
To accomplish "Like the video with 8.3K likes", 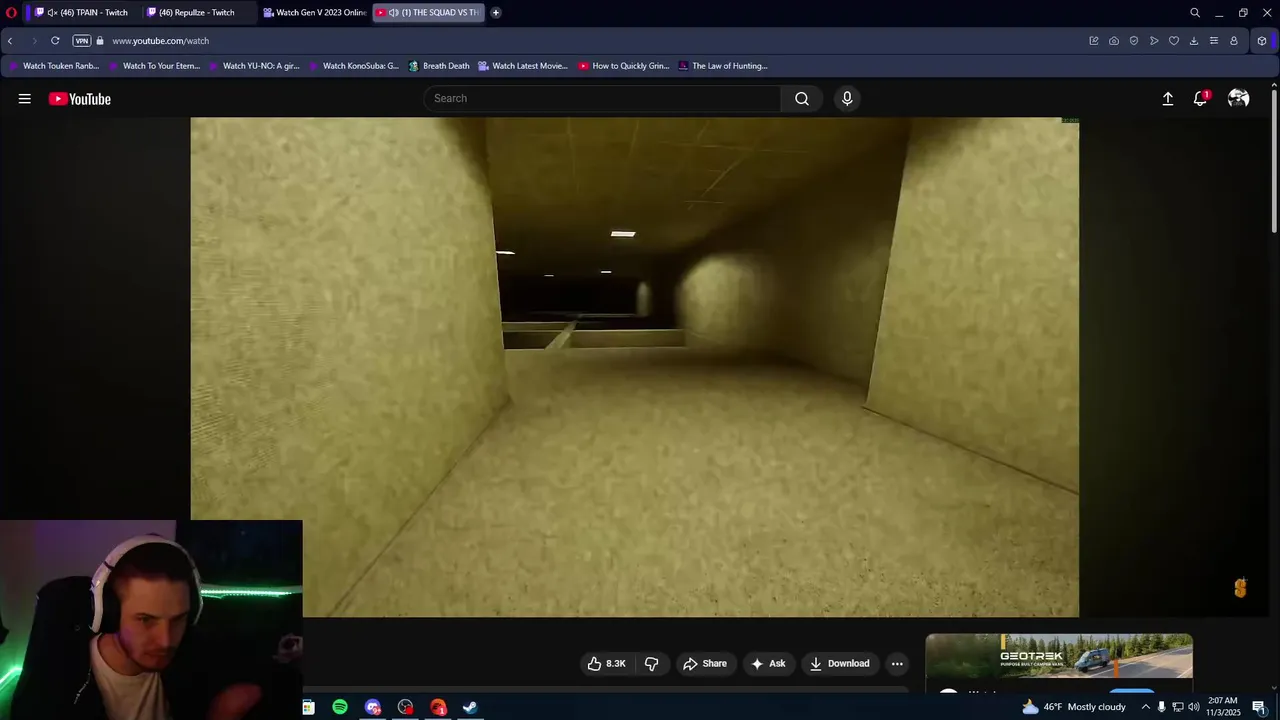I will pos(606,664).
